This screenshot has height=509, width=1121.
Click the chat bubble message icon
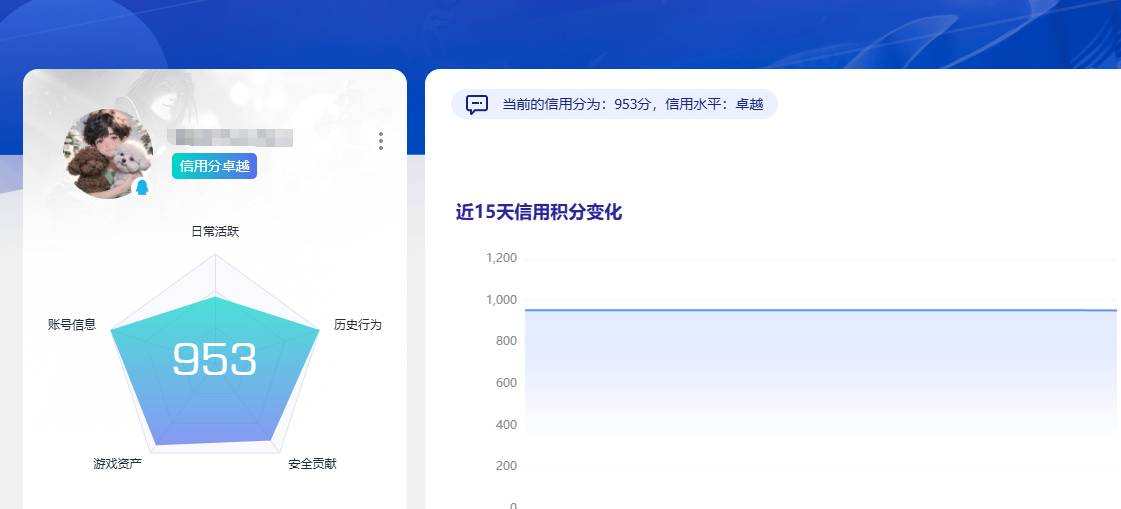point(477,104)
